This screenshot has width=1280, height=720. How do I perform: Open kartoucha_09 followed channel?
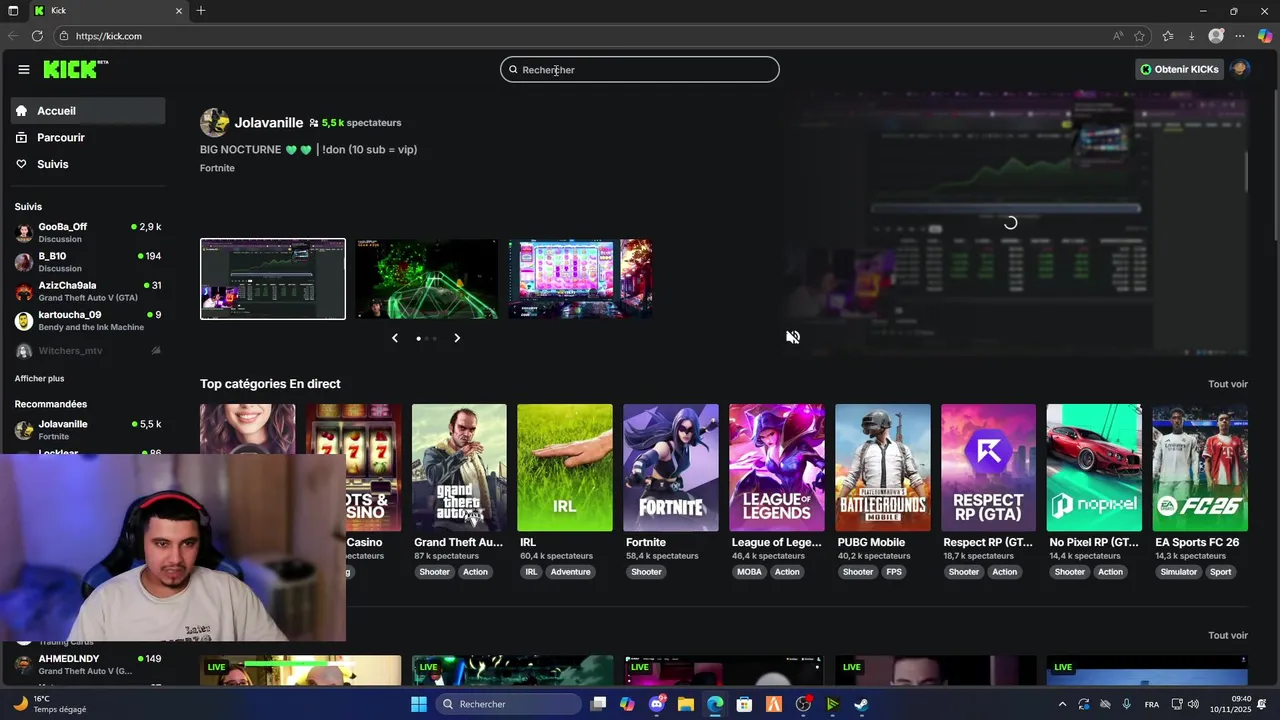(x=89, y=320)
